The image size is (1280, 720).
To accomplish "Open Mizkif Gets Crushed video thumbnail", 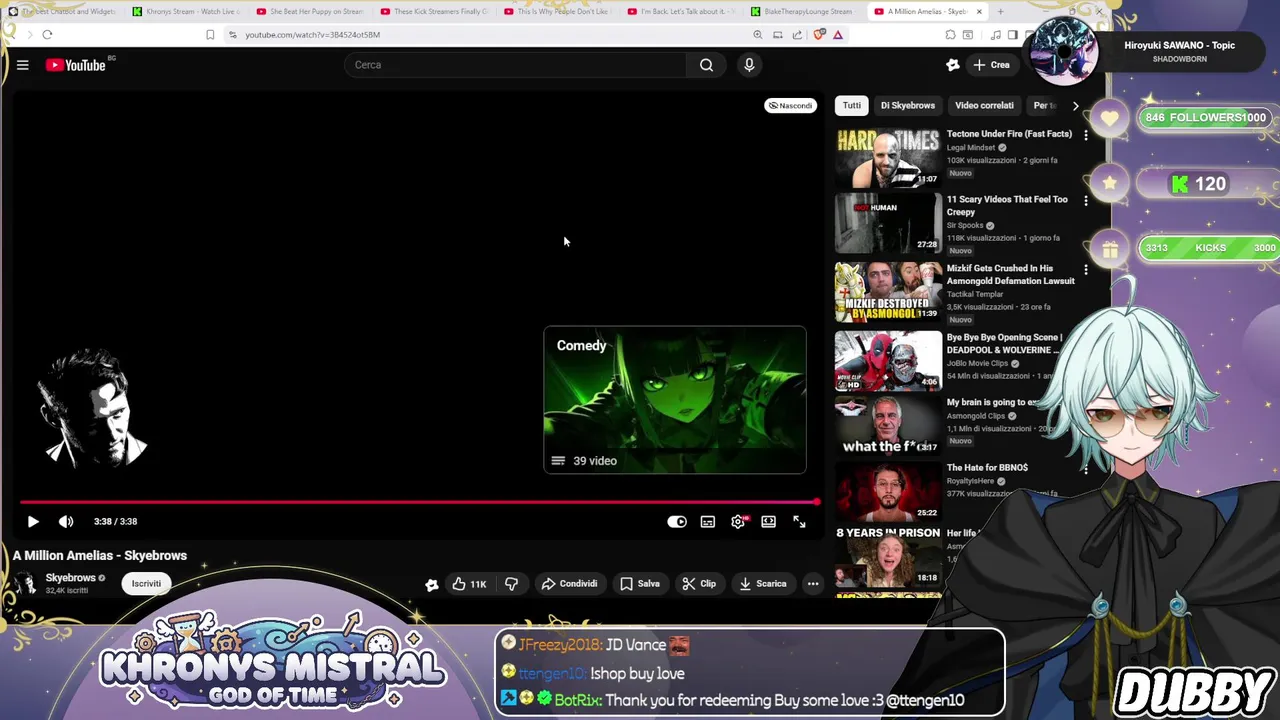I will pos(888,292).
